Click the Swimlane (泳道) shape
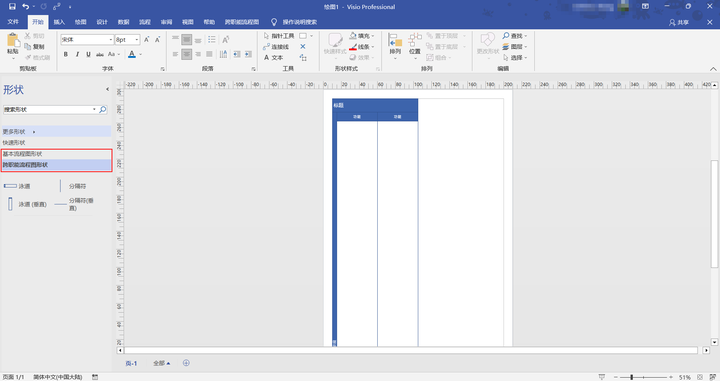This screenshot has height=381, width=720. point(18,186)
